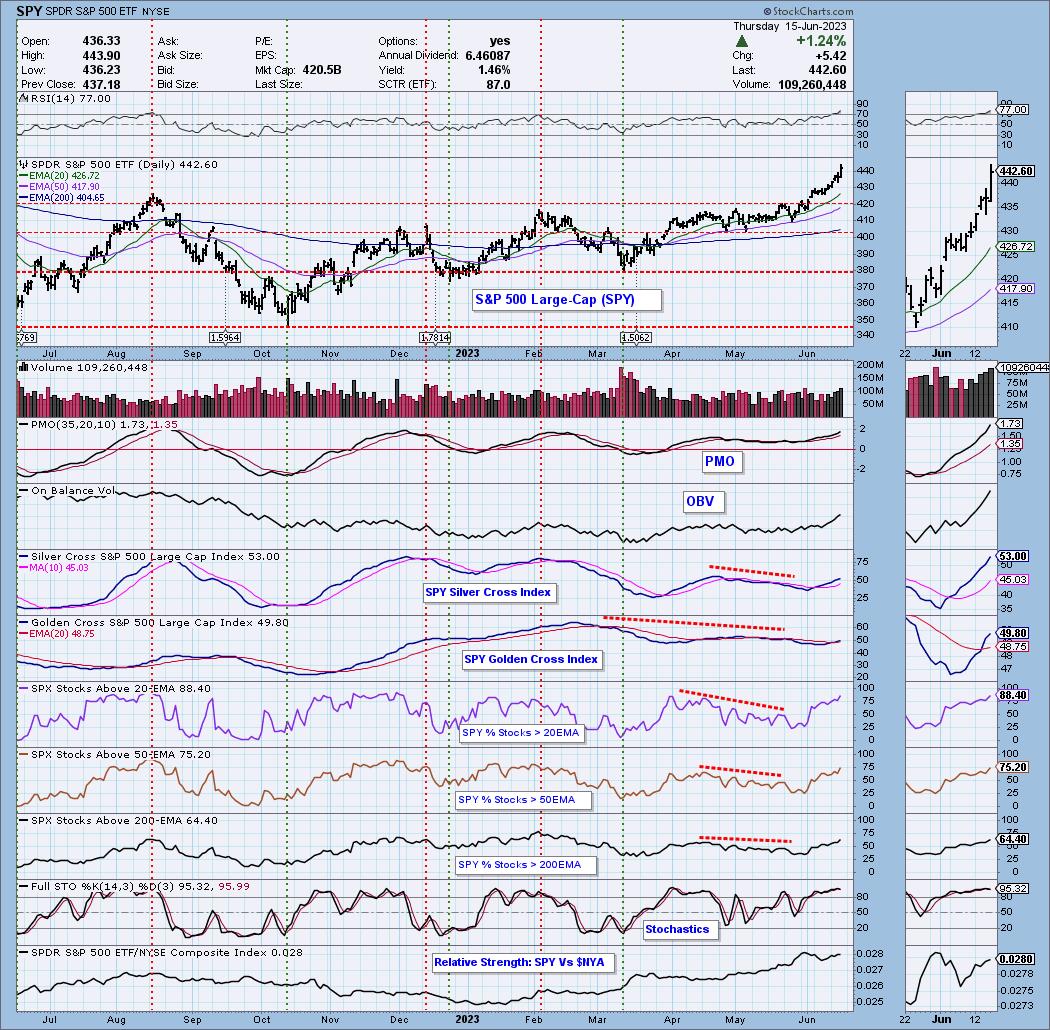
Task: Click 'Golden Cross S&P 500 Large Cap Index 49.80' label
Action: tap(159, 623)
